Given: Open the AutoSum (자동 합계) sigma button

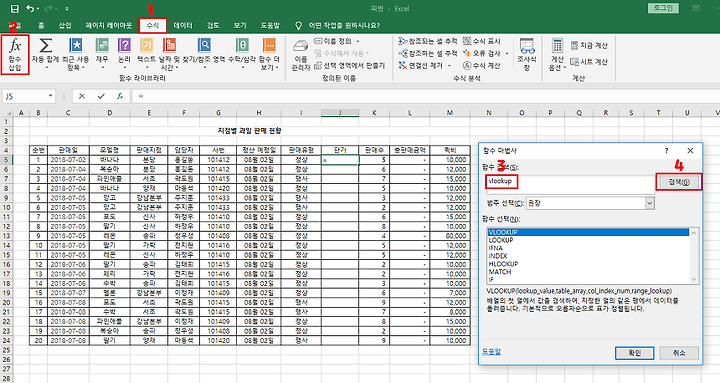Looking at the screenshot, I should click(45, 54).
